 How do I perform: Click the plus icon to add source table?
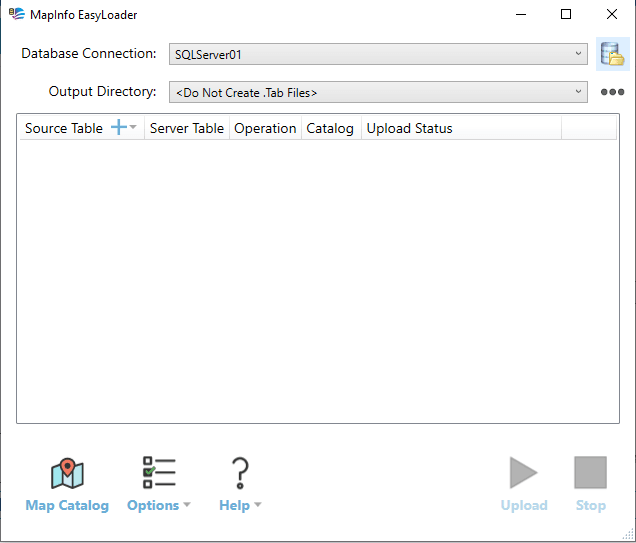pyautogui.click(x=118, y=128)
